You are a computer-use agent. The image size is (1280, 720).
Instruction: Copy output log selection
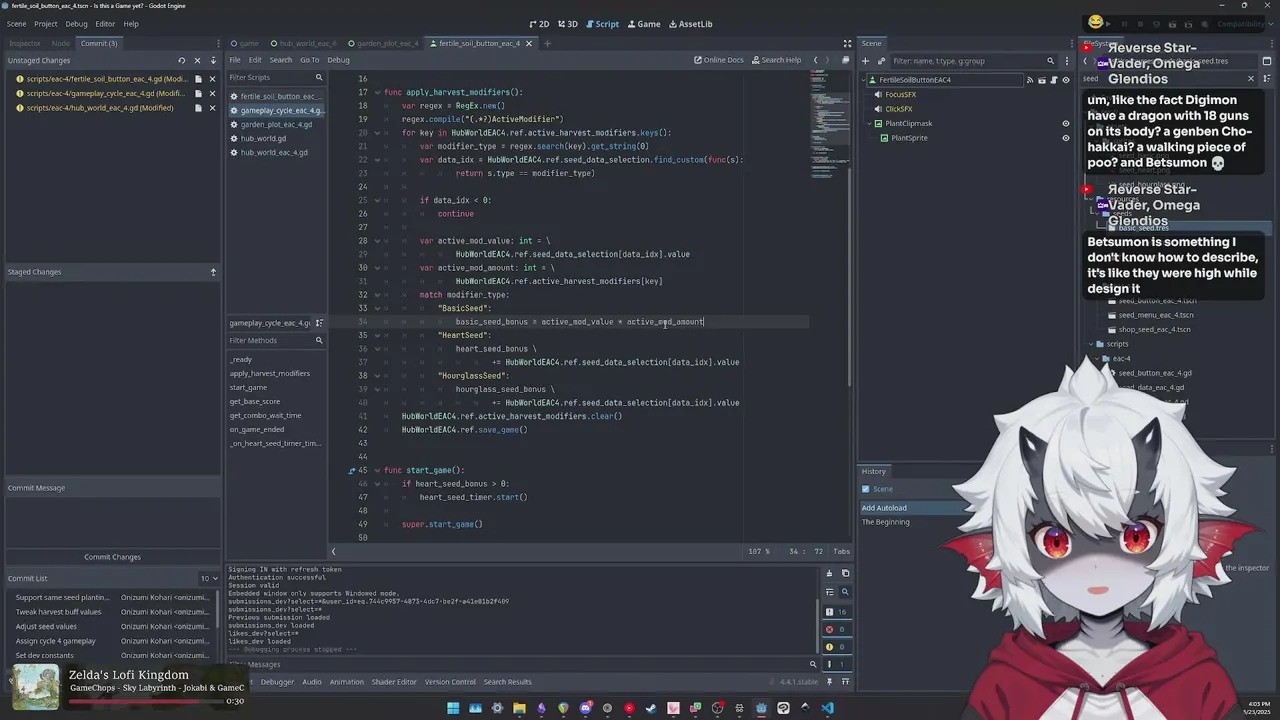[845, 573]
